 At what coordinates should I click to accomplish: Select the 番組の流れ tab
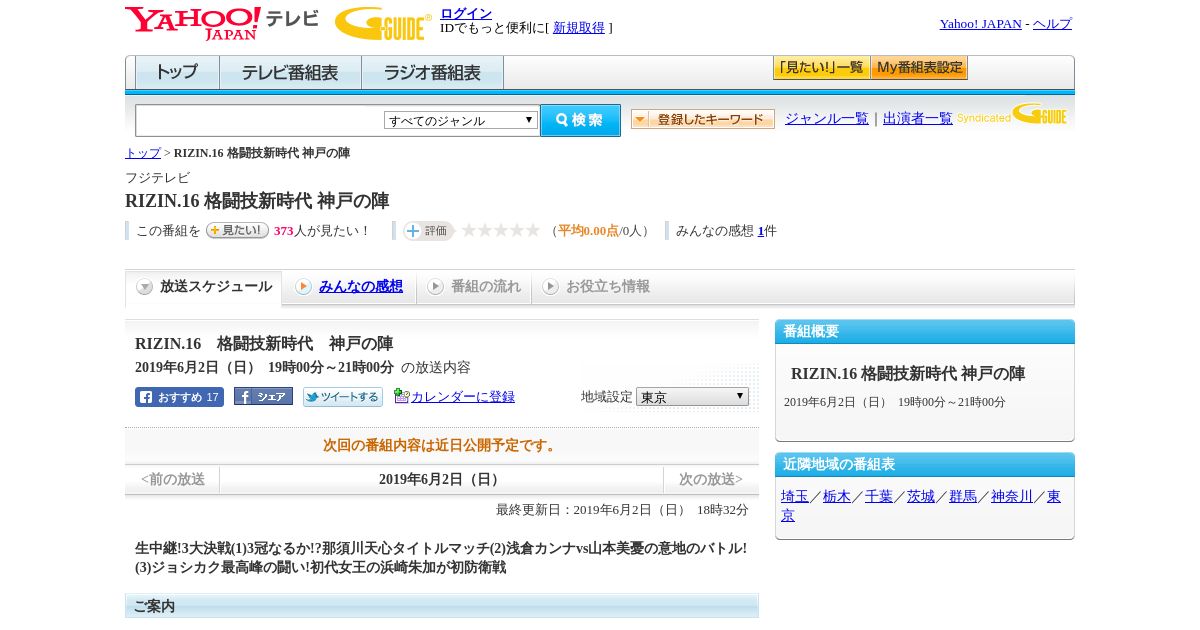point(474,287)
